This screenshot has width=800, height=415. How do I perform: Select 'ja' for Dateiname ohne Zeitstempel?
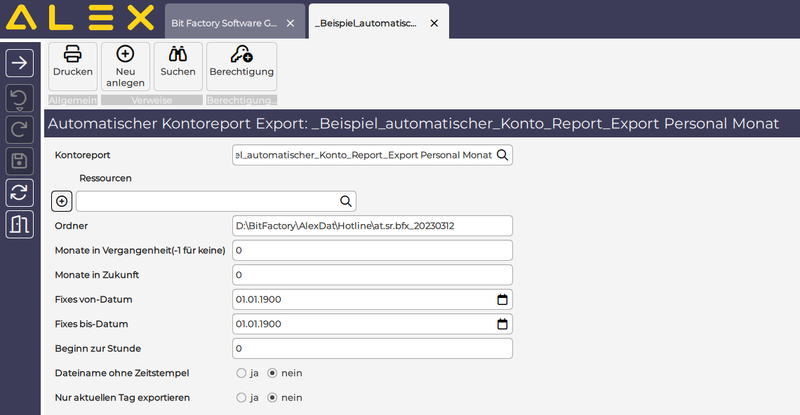click(x=241, y=373)
